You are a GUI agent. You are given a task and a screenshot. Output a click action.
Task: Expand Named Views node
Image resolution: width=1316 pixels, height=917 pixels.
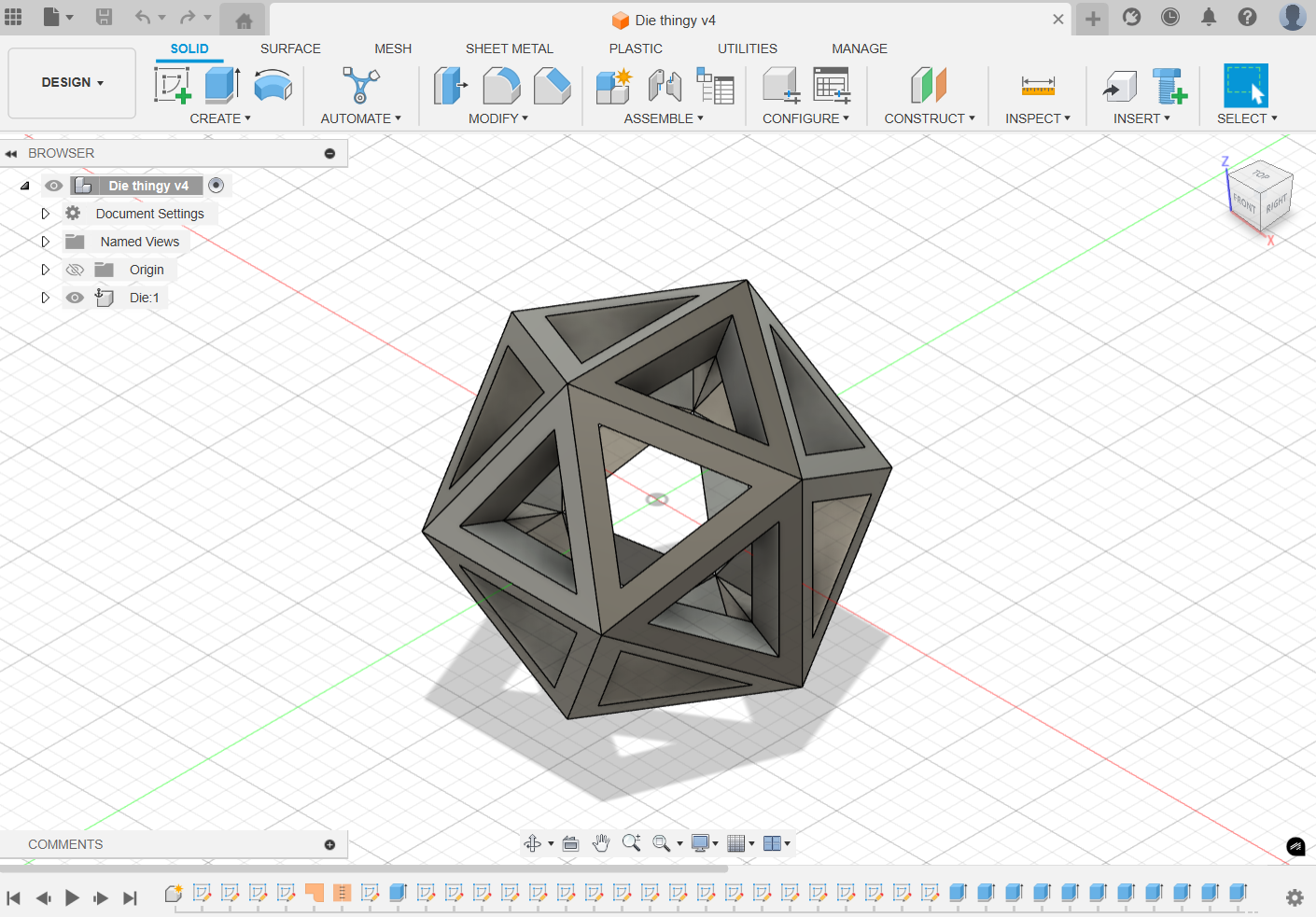click(x=45, y=242)
